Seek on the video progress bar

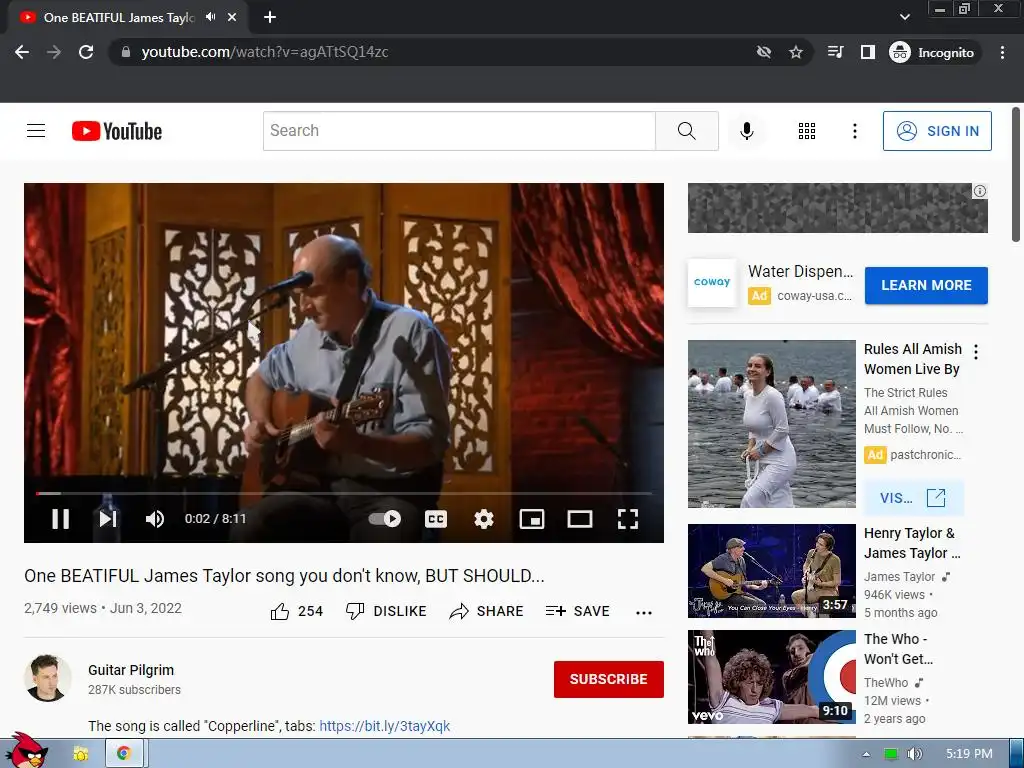(344, 493)
